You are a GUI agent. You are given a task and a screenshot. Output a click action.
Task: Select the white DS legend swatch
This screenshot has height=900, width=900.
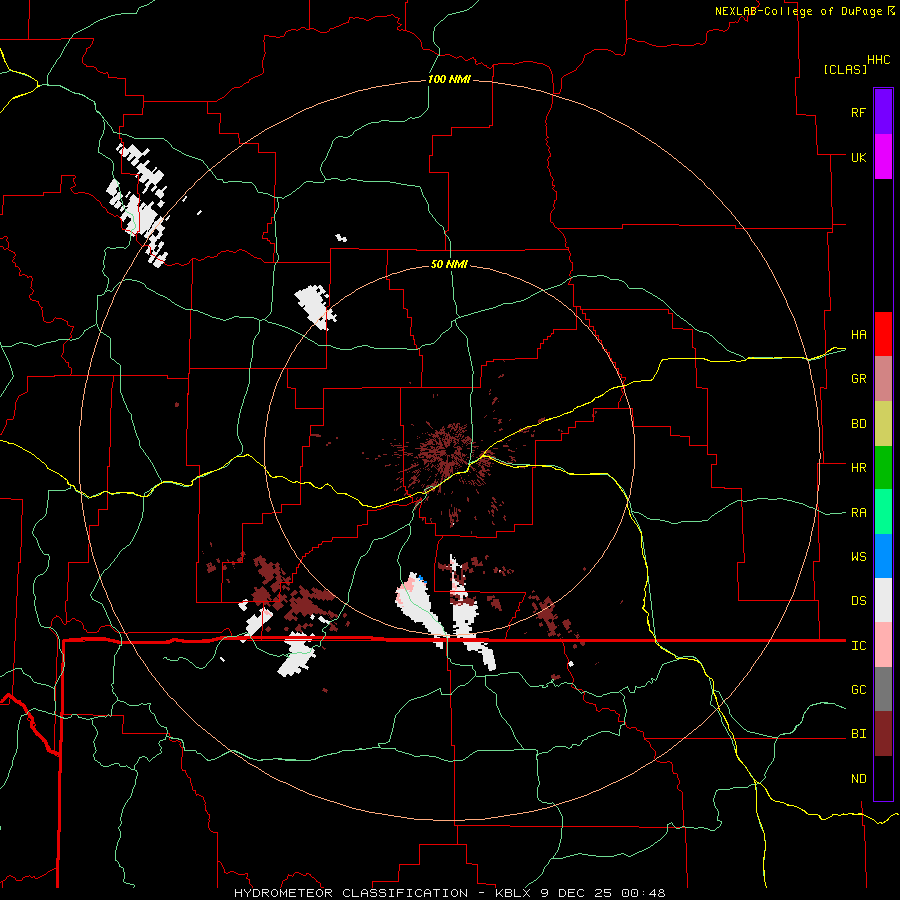pyautogui.click(x=883, y=600)
